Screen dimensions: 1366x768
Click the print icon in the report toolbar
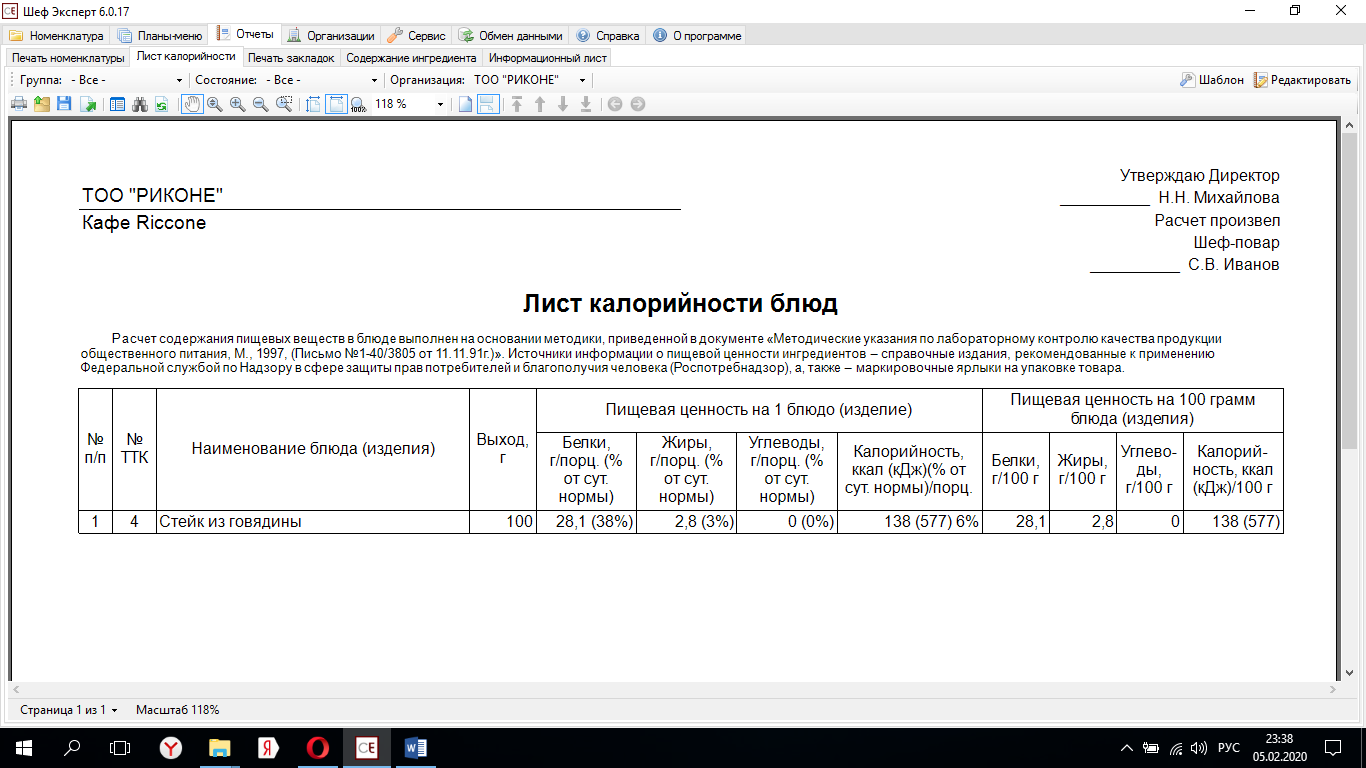pyautogui.click(x=19, y=104)
